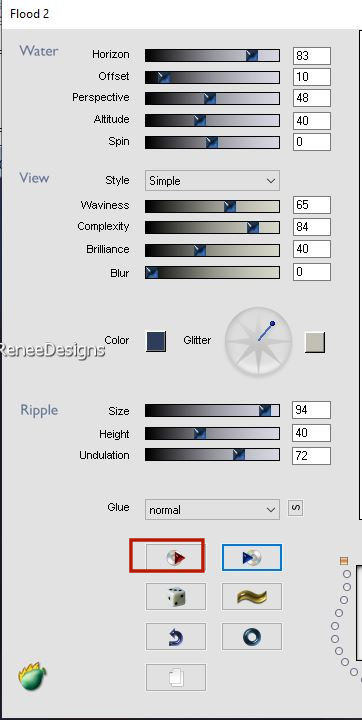The image size is (362, 720).
Task: Click the Horizon slider track
Action: (x=212, y=55)
